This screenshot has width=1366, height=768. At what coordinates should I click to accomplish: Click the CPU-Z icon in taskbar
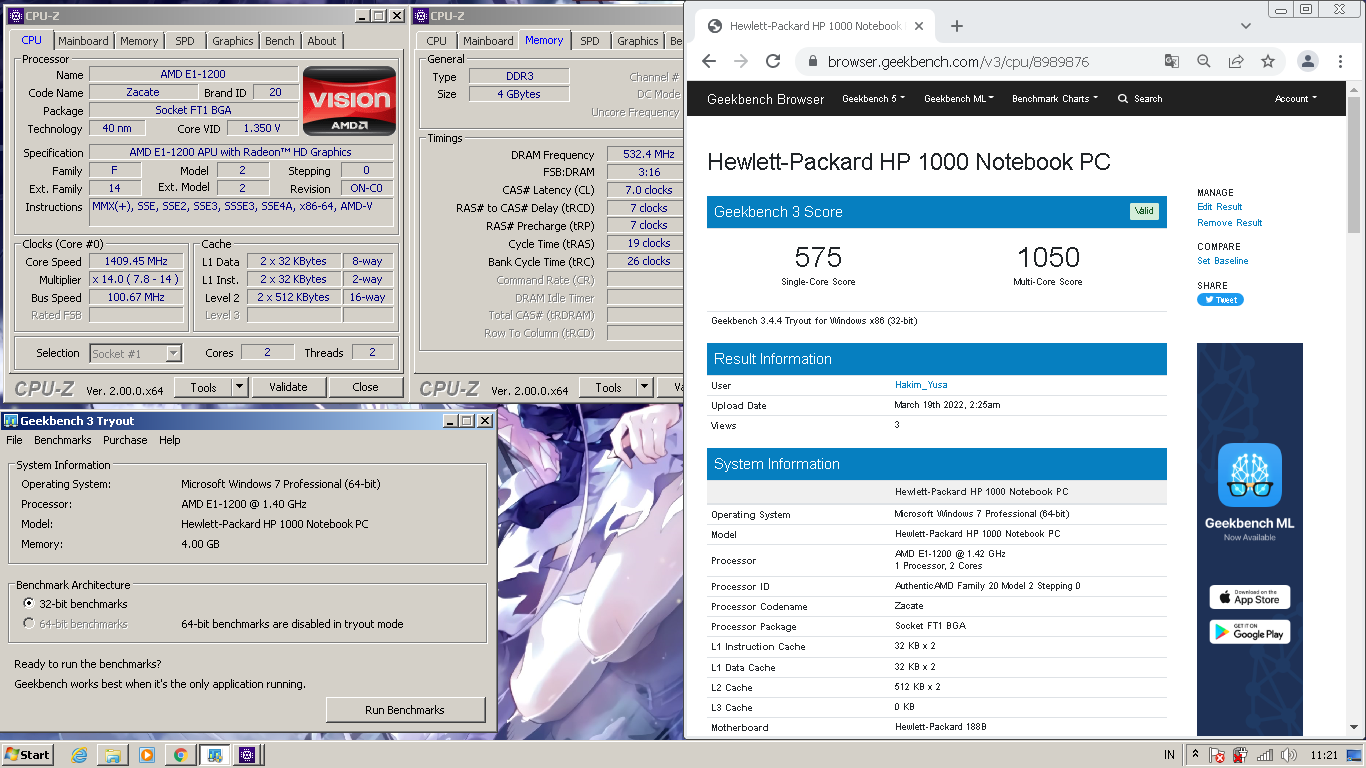247,755
